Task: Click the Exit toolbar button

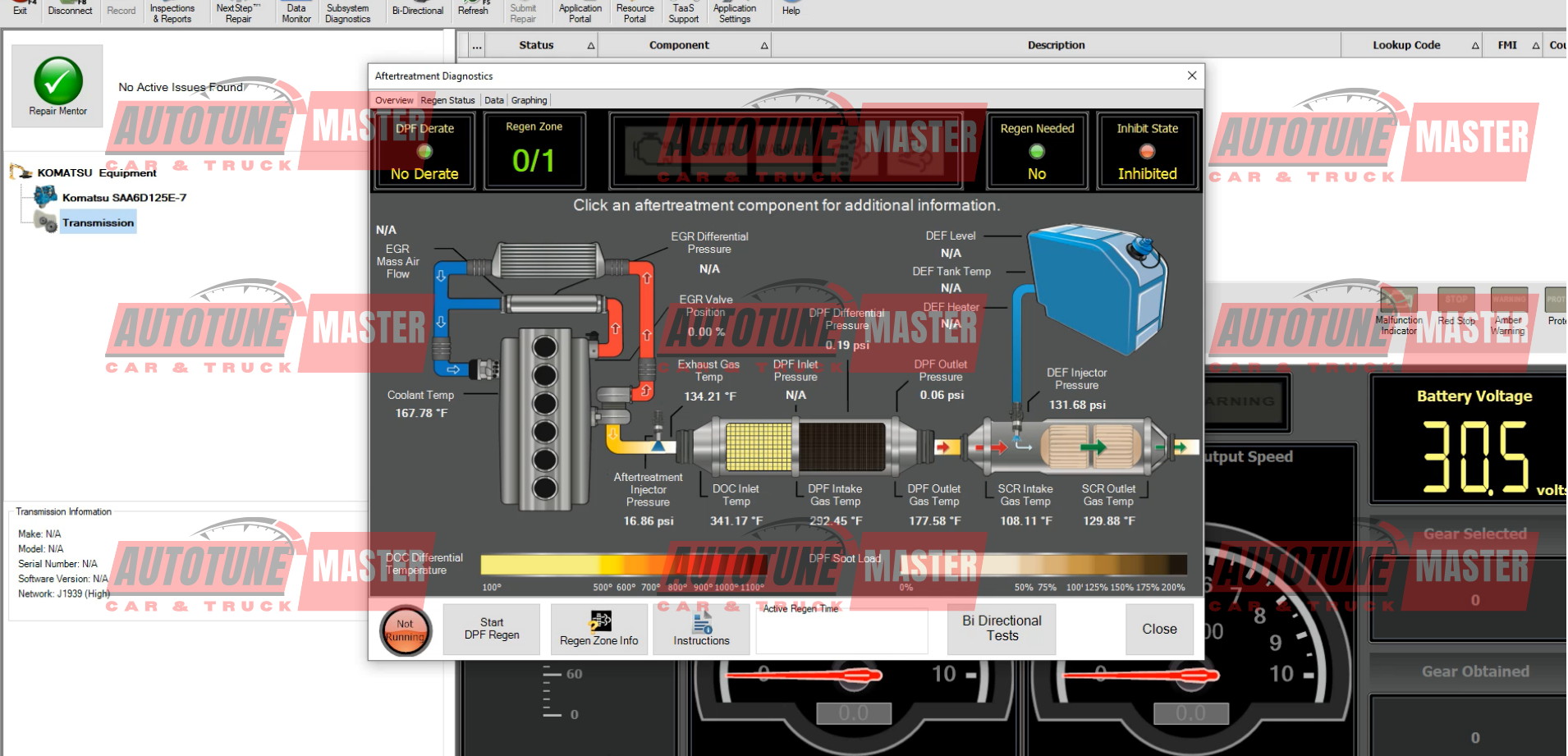Action: 20,10
